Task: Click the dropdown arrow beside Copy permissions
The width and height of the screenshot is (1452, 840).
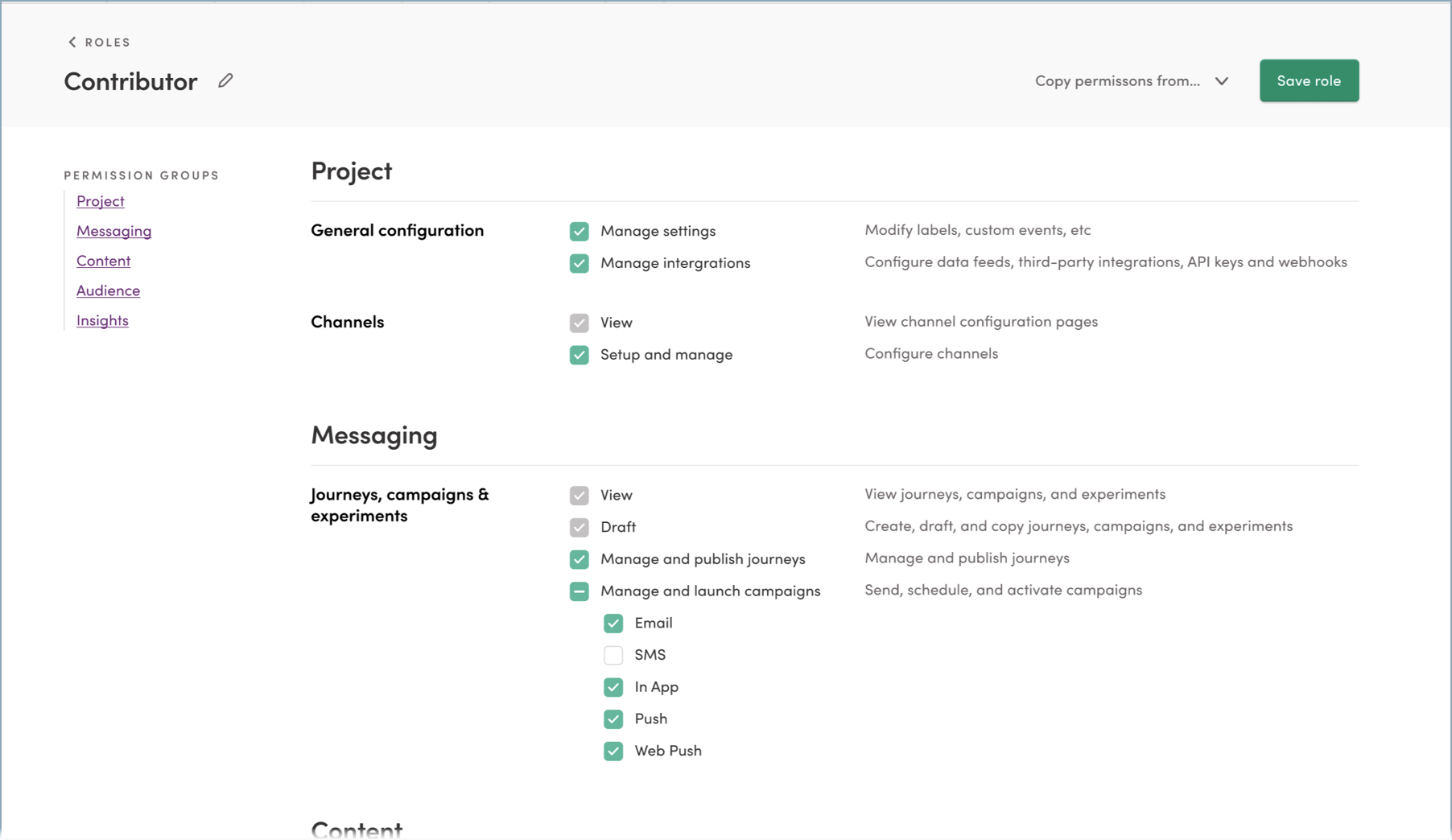Action: (x=1221, y=81)
